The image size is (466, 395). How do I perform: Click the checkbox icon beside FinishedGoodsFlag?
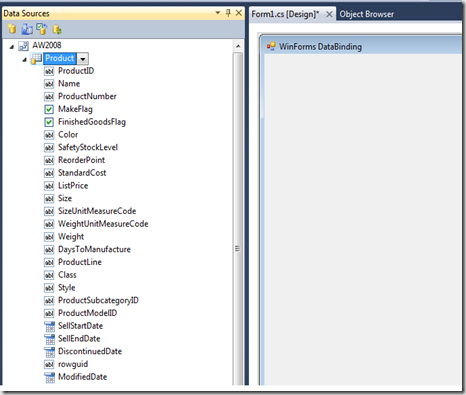49,122
